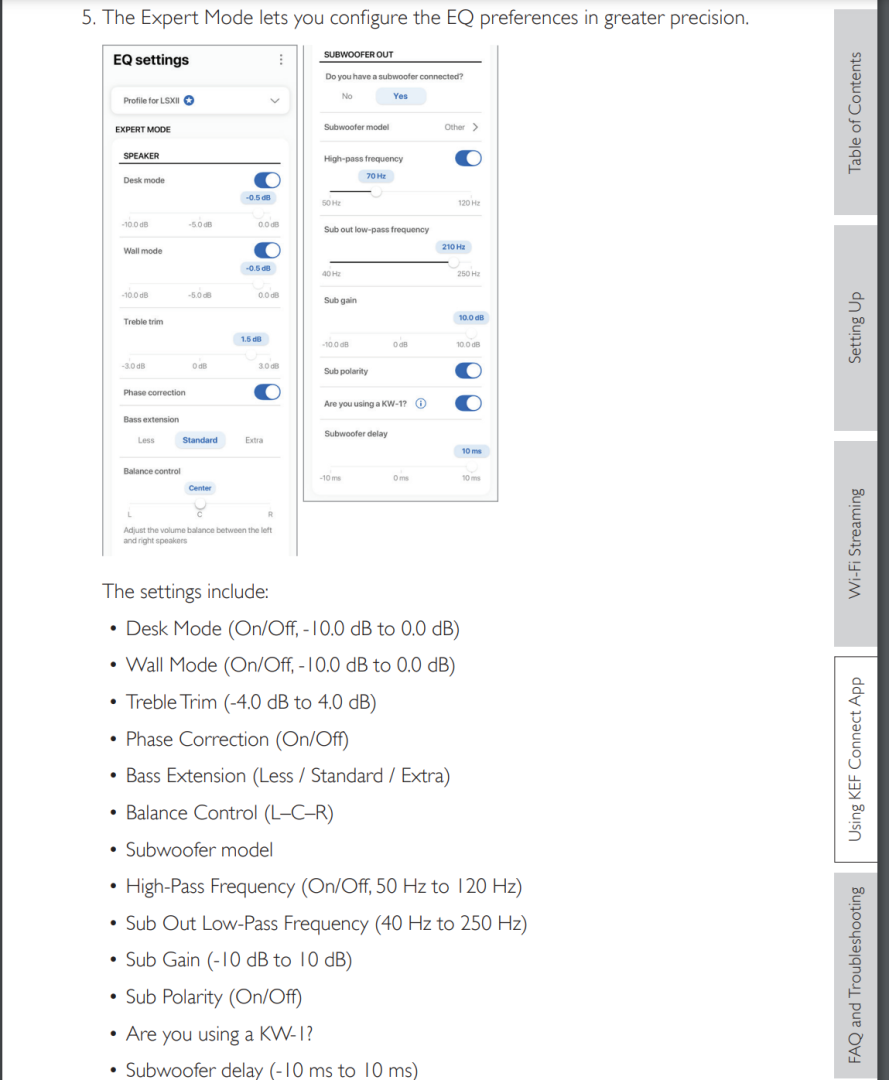889x1080 pixels.
Task: Click the High-pass 70 Hz slider value
Action: pos(376,176)
